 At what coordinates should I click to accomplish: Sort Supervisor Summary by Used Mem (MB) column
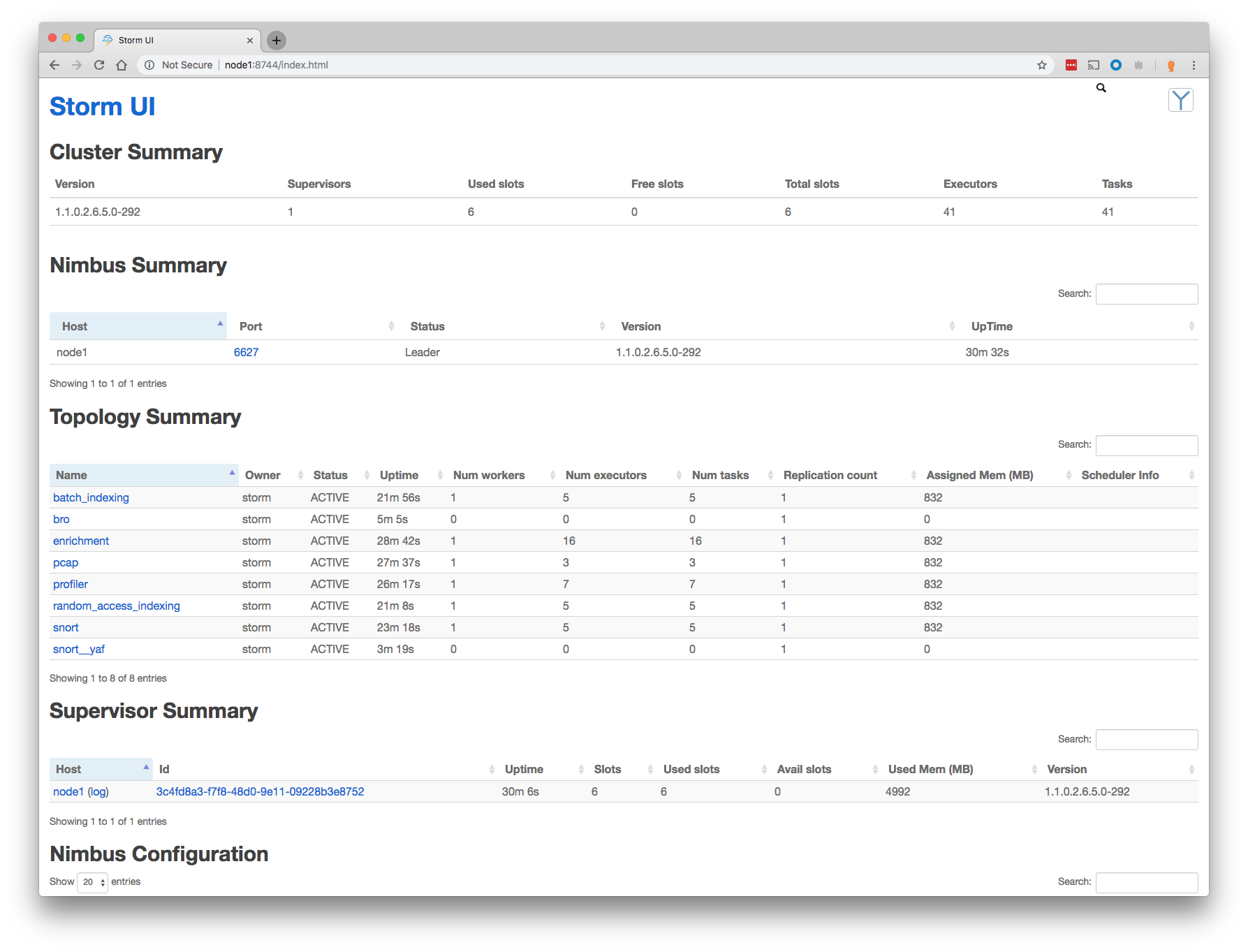click(962, 769)
